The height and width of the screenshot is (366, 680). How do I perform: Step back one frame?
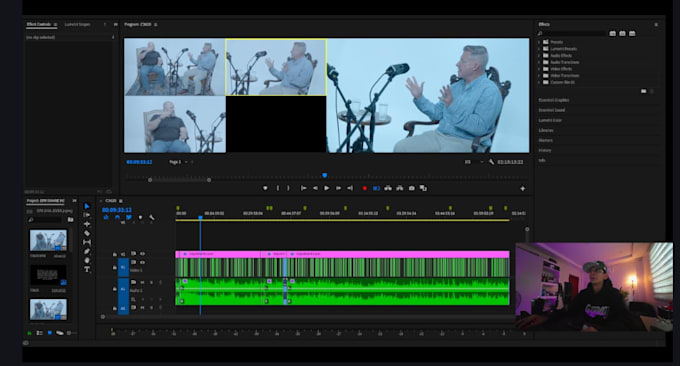[x=315, y=188]
